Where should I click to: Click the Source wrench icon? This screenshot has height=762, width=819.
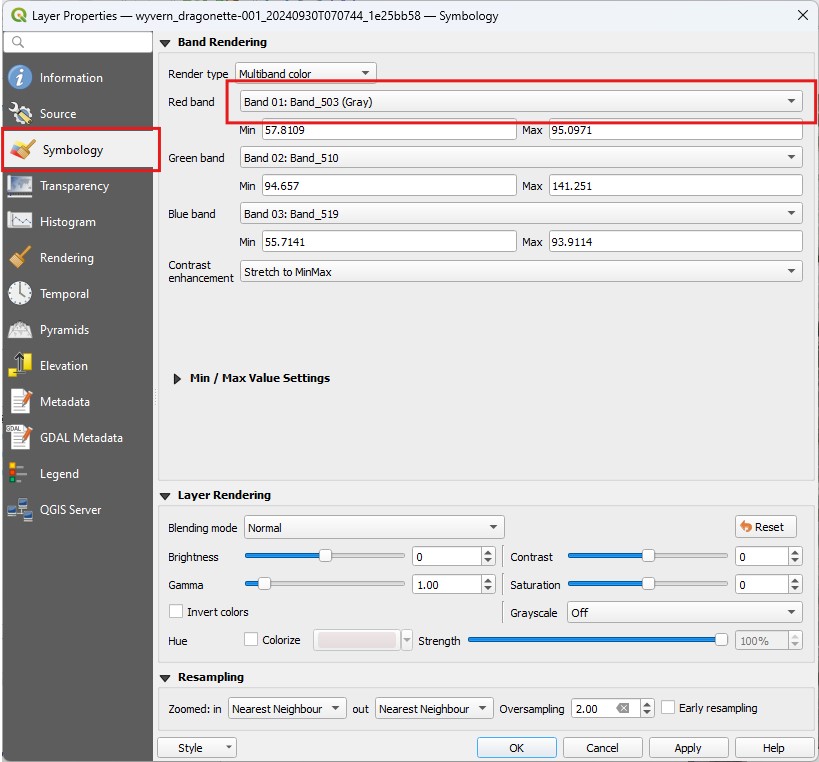click(20, 114)
